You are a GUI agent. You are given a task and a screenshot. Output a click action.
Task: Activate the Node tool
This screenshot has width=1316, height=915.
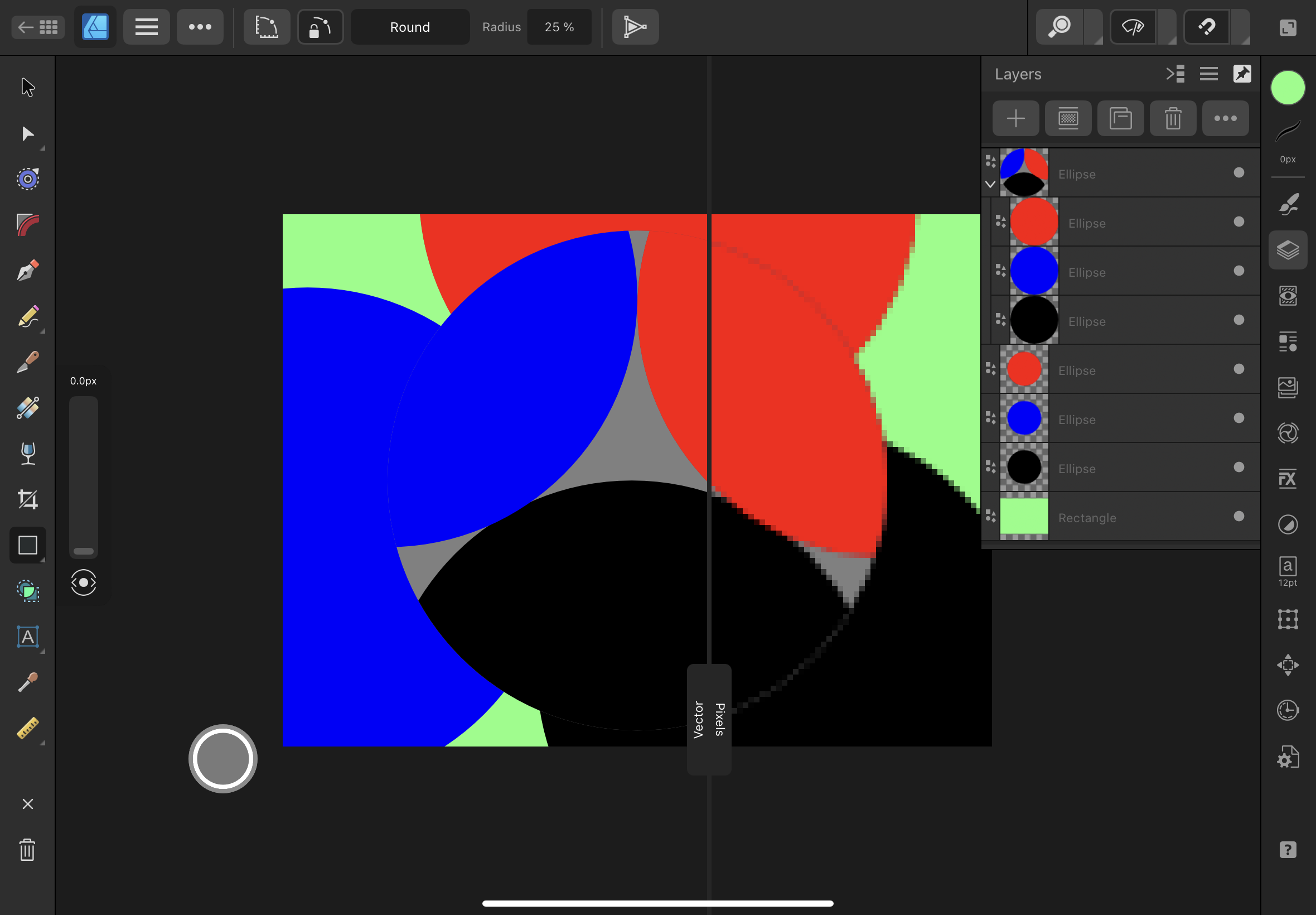27,133
